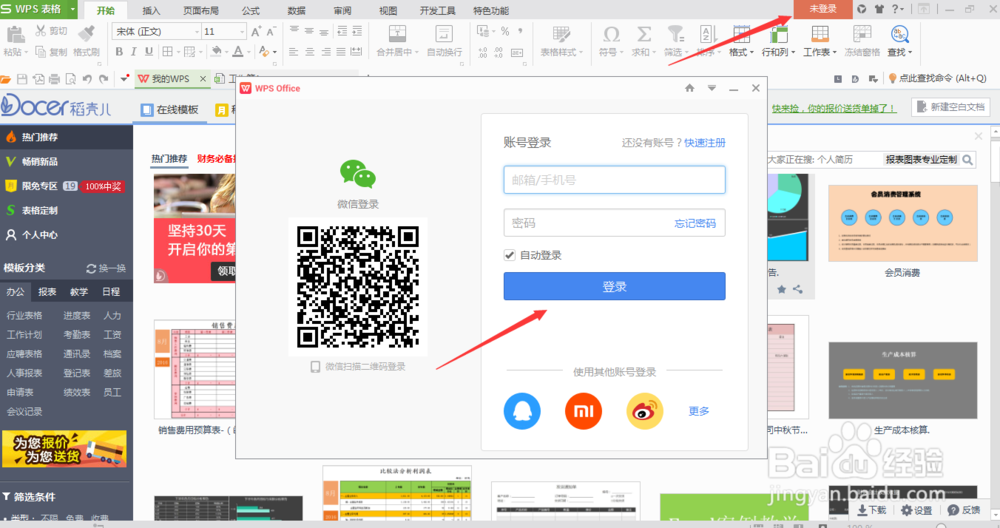1000x528 pixels.
Task: Click the decrease font size icon
Action: click(271, 31)
